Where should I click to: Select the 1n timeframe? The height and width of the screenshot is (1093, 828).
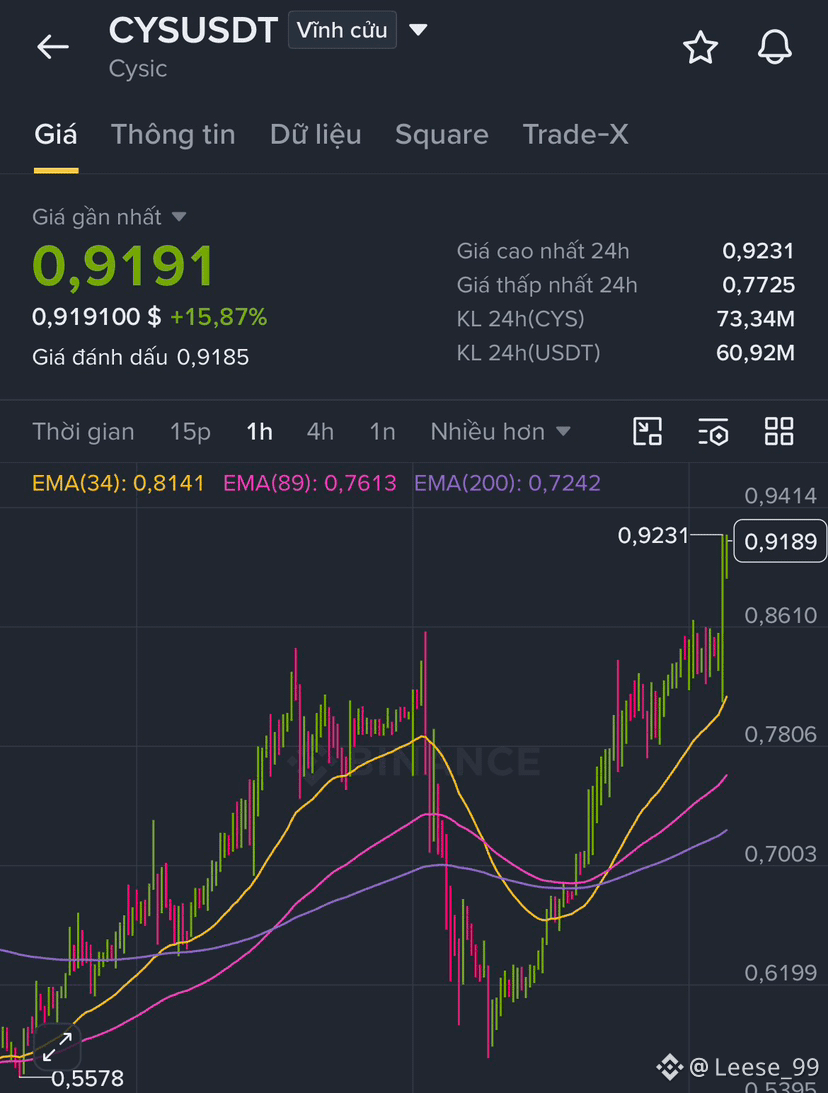[x=383, y=431]
